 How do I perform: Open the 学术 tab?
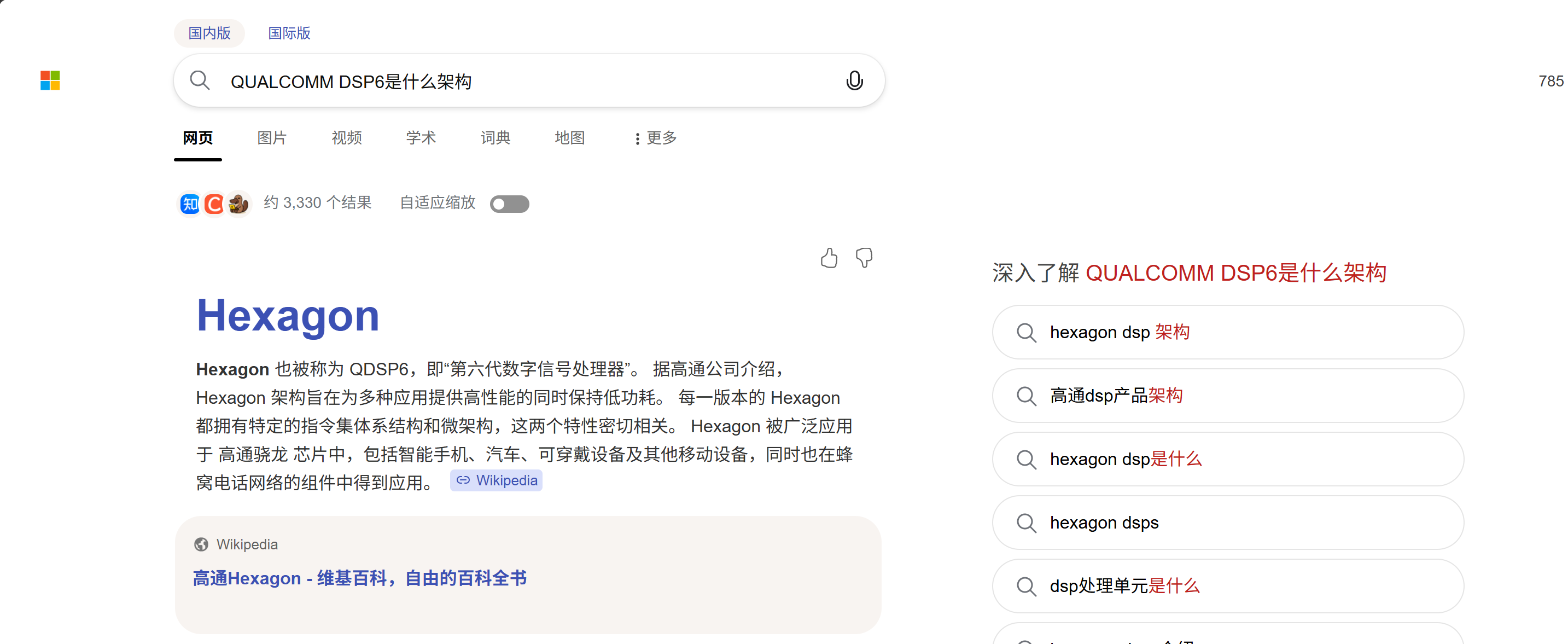click(421, 138)
